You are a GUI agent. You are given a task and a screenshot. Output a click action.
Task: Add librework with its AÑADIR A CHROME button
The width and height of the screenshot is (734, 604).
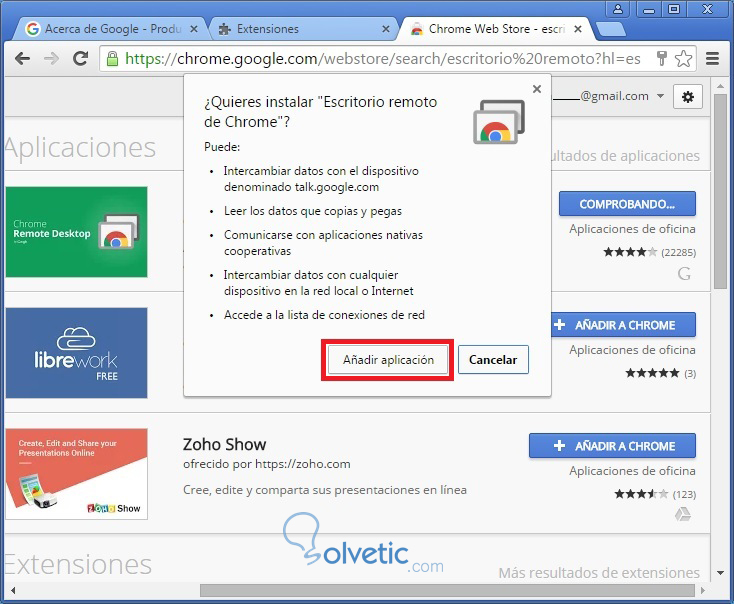(623, 325)
